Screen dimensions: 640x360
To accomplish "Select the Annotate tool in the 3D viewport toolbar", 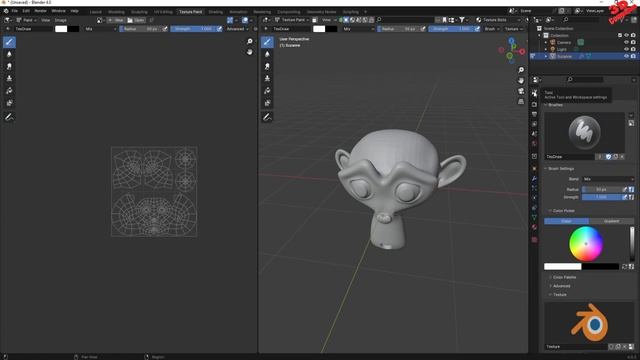I will pyautogui.click(x=267, y=117).
